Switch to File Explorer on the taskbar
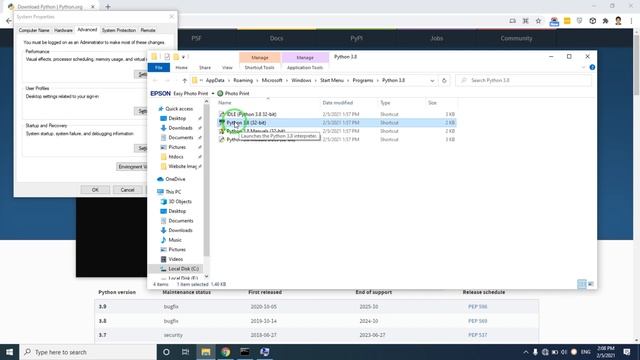640x360 pixels. click(206, 352)
